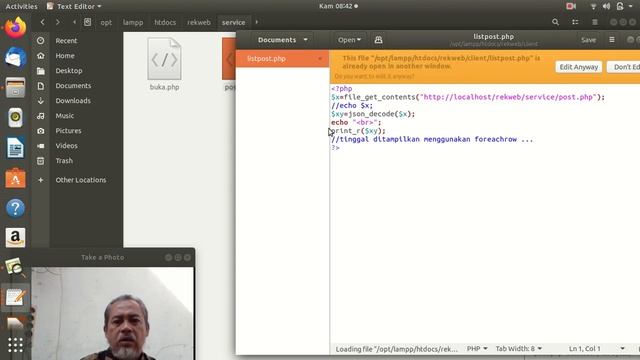Click the opt path breadcrumb
Screen dimensions: 640x360
(106, 22)
